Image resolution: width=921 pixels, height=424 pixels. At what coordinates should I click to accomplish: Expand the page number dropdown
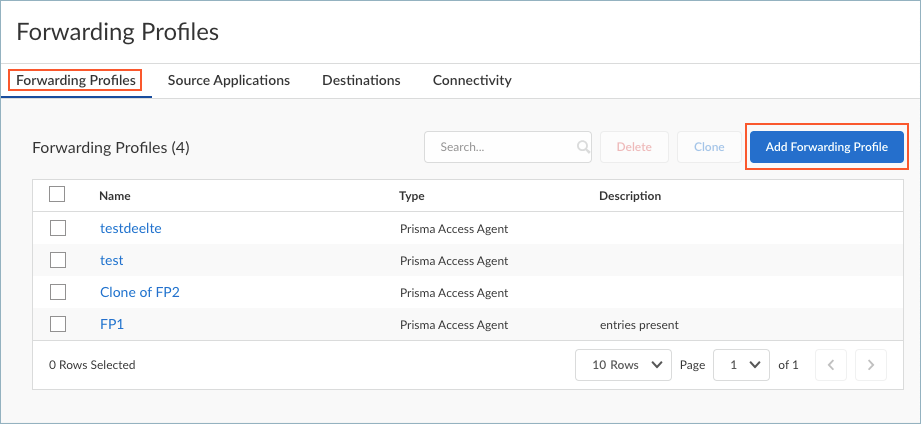coord(741,365)
